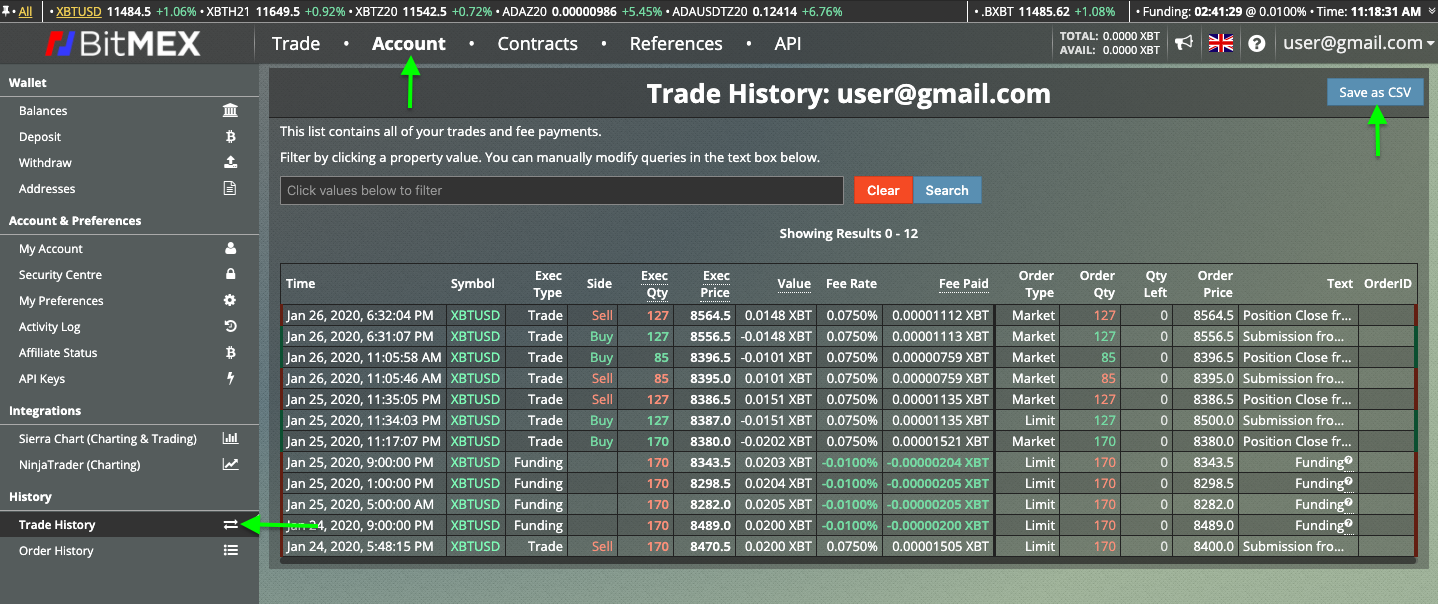This screenshot has width=1438, height=604.
Task: Click Limit order type in 11:34:03 PM row
Action: [1039, 420]
